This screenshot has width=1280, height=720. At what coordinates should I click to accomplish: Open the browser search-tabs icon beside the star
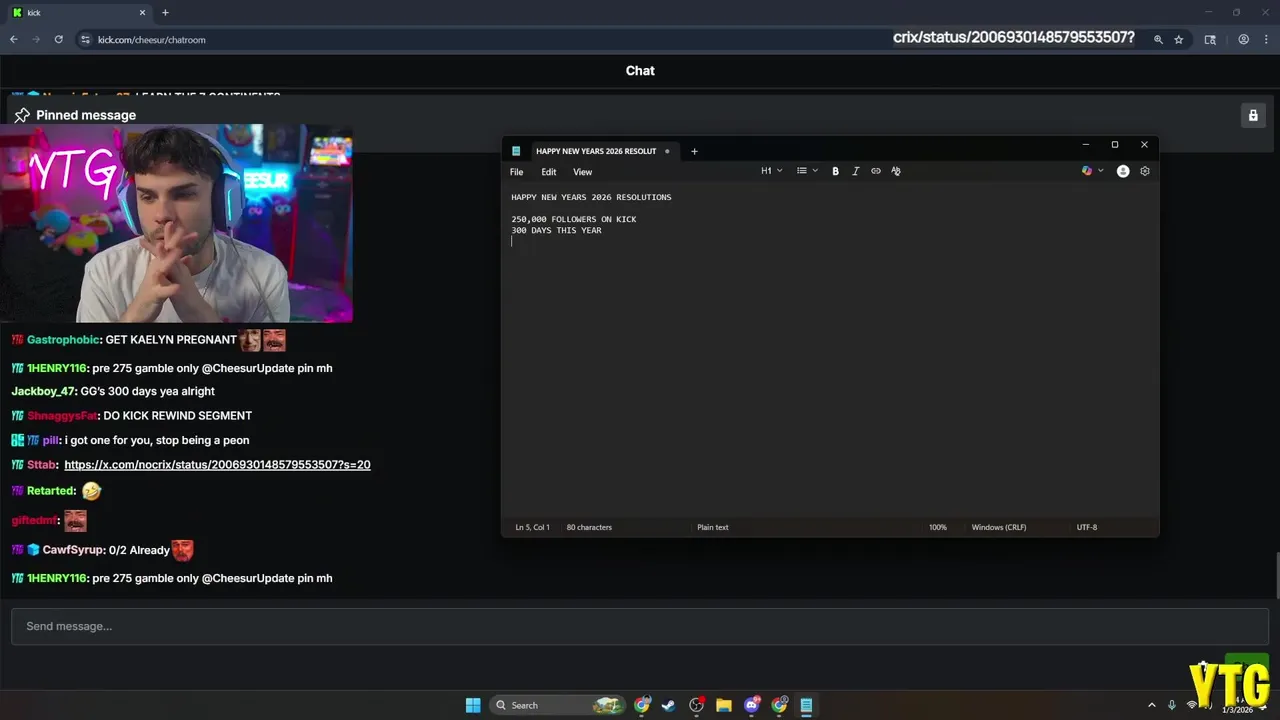point(1210,39)
